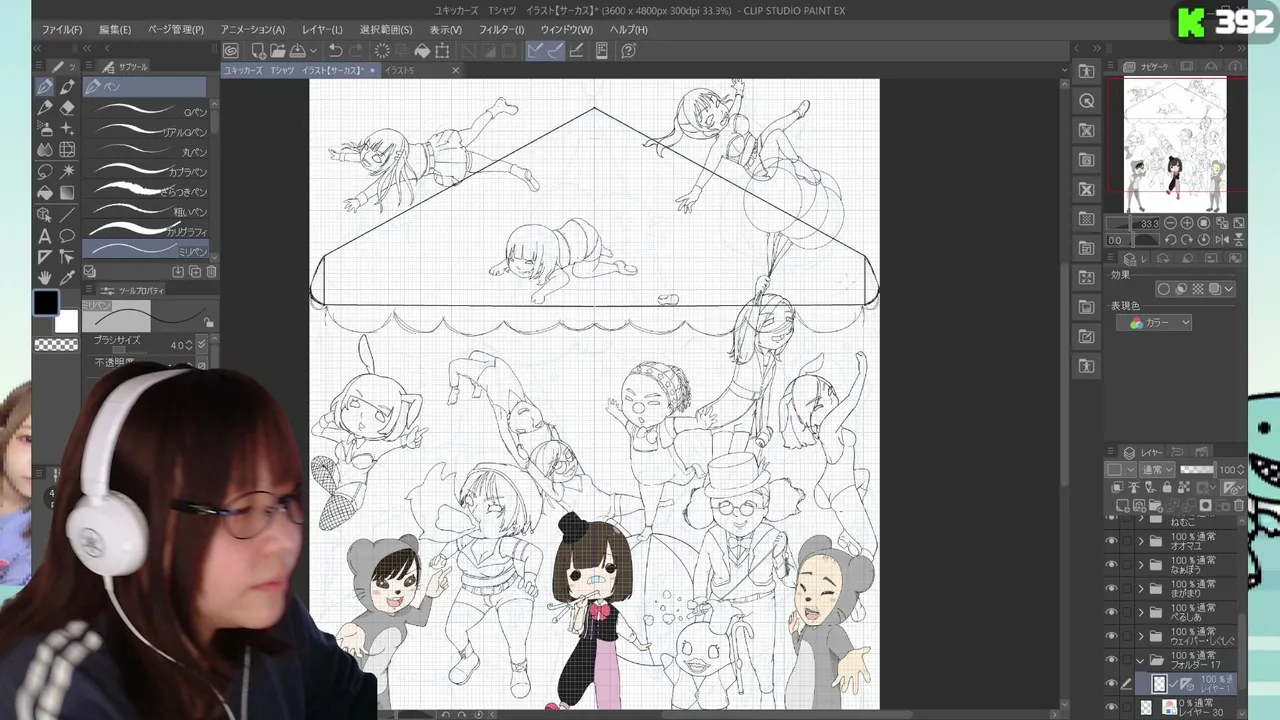The width and height of the screenshot is (1280, 720).
Task: Click the Undo arrow in the command bar
Action: pos(336,51)
